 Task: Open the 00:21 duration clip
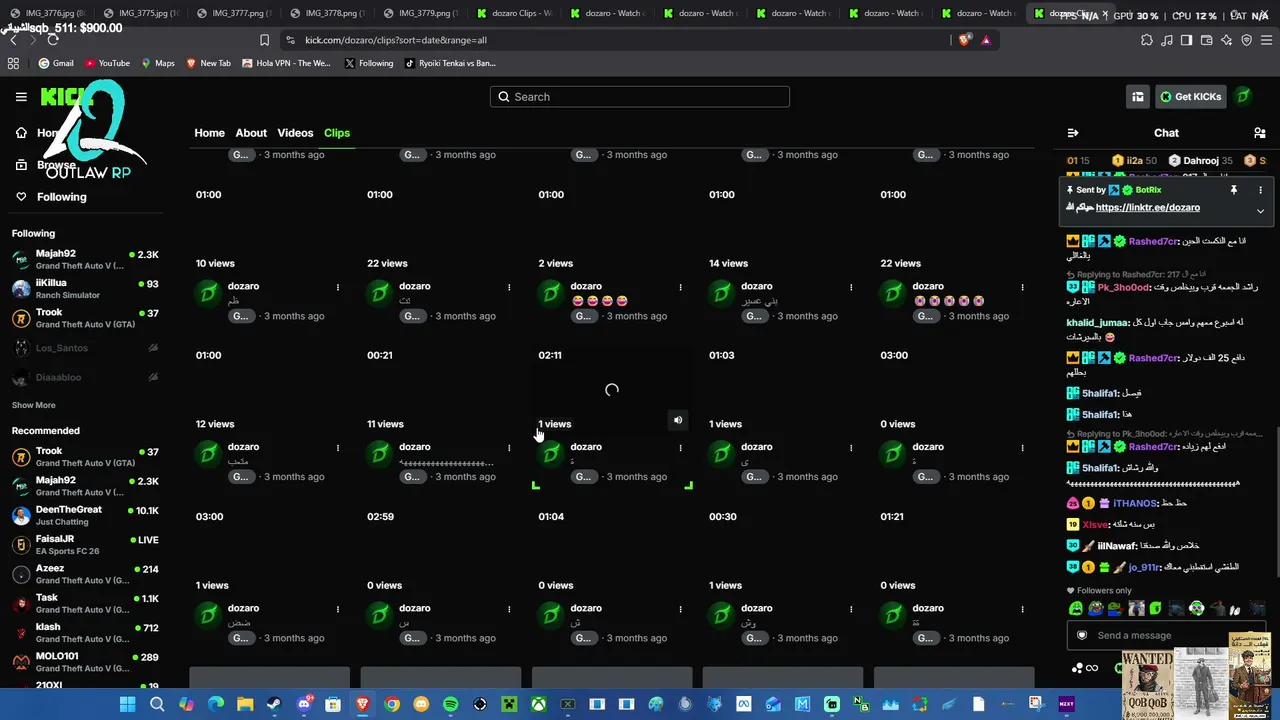pyautogui.click(x=441, y=390)
